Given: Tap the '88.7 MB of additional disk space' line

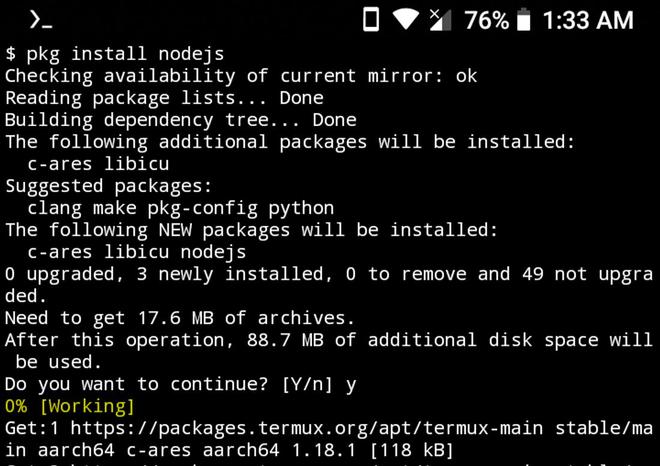Looking at the screenshot, I should pyautogui.click(x=329, y=340).
